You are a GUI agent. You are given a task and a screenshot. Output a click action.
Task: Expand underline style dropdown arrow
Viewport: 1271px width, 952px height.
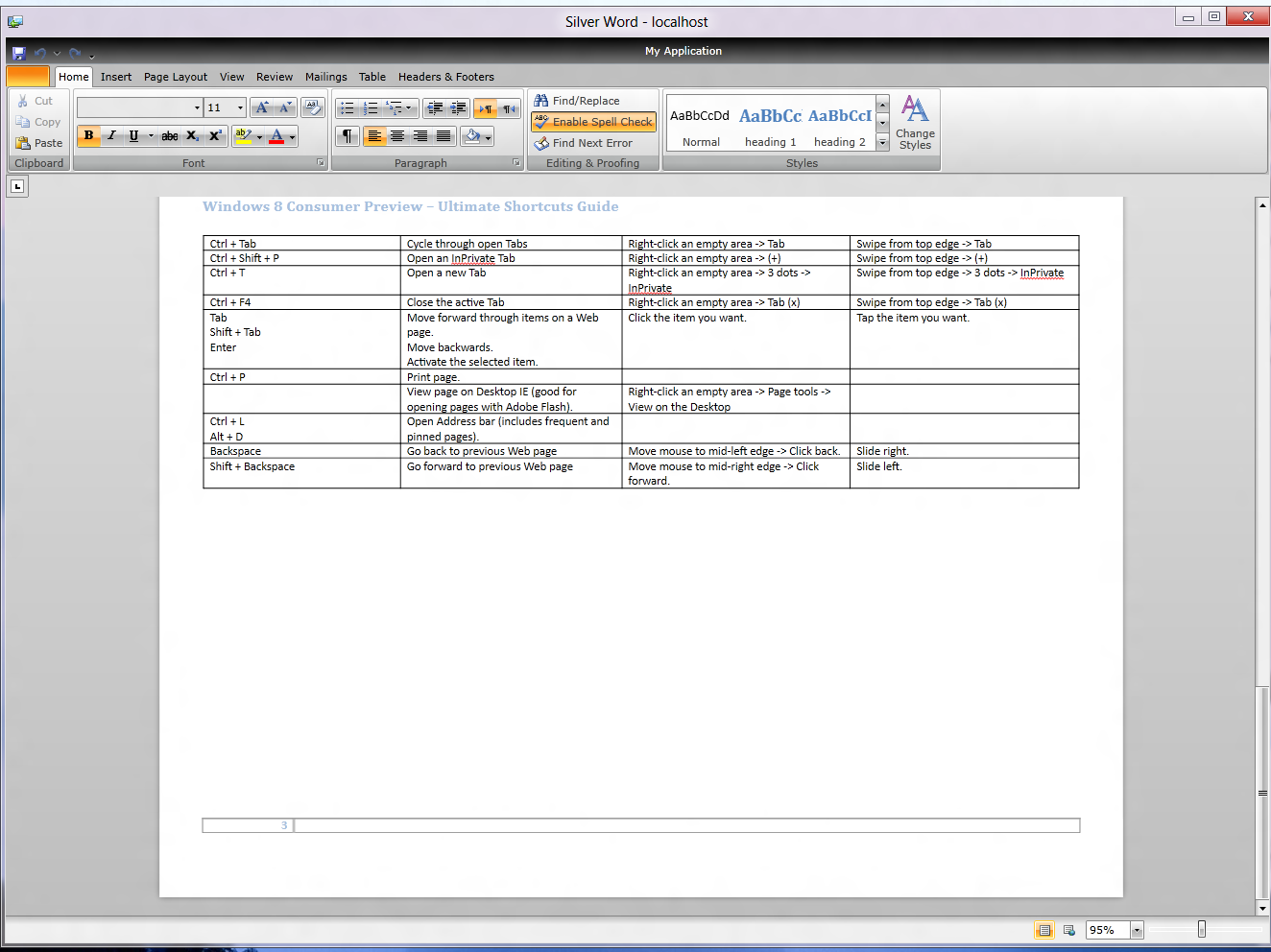(151, 136)
